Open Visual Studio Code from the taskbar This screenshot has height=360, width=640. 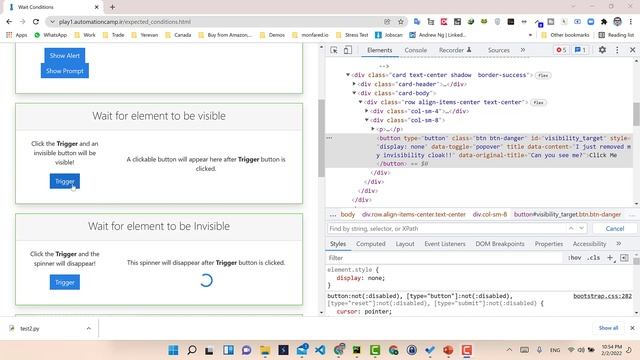click(320, 350)
